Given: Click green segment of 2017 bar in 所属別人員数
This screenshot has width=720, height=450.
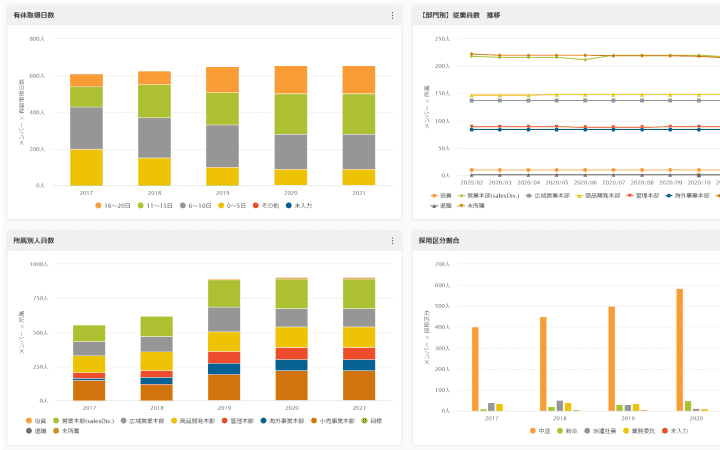Looking at the screenshot, I should [x=89, y=333].
